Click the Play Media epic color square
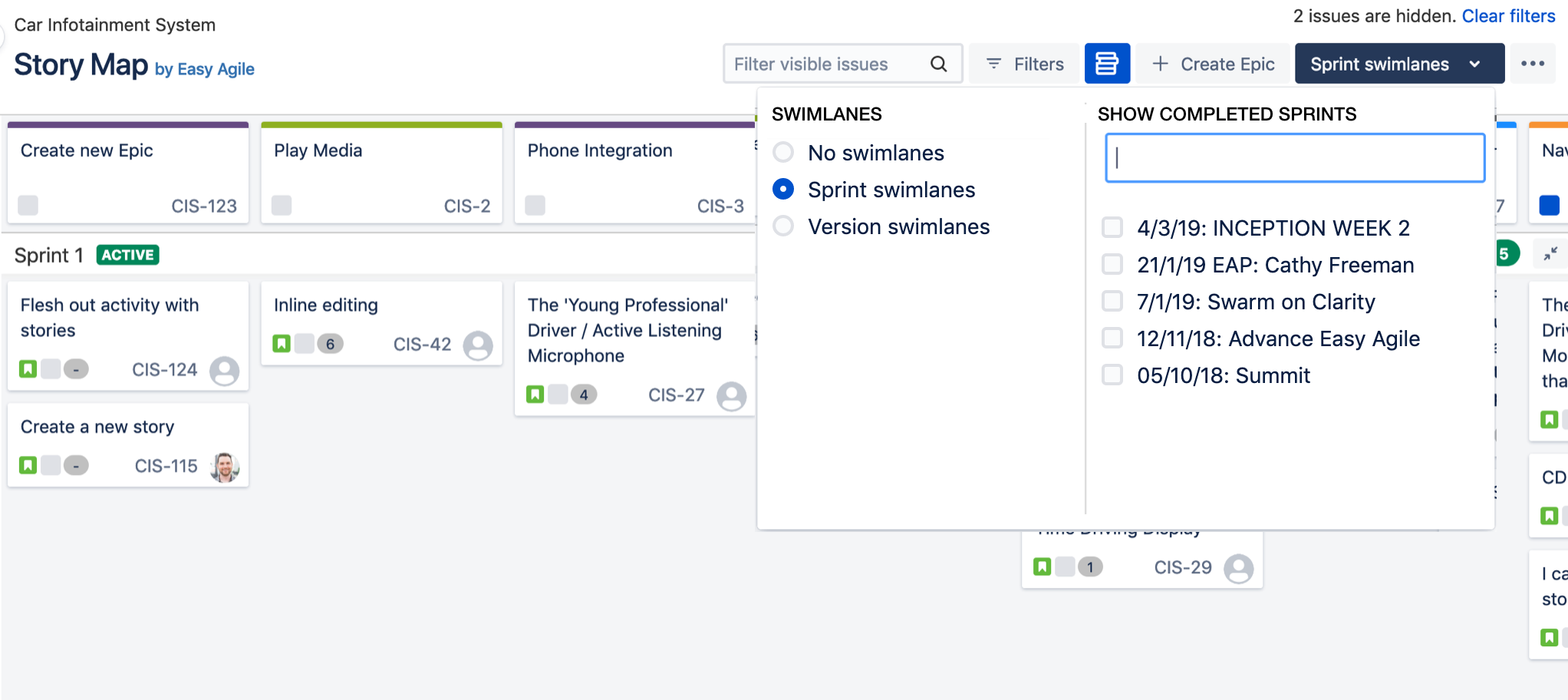Viewport: 1568px width, 700px height. click(282, 206)
